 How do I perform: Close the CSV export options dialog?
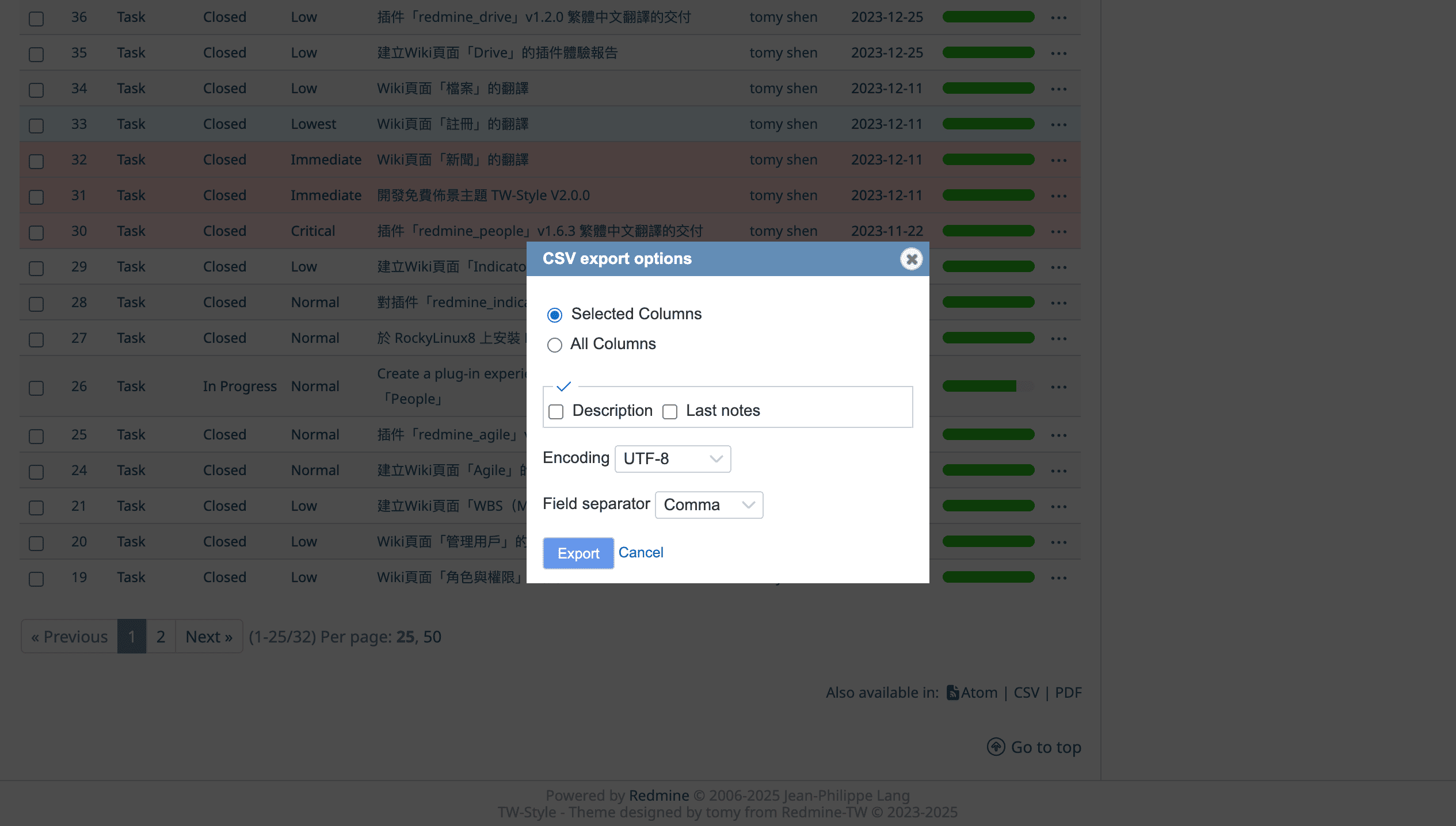(911, 259)
